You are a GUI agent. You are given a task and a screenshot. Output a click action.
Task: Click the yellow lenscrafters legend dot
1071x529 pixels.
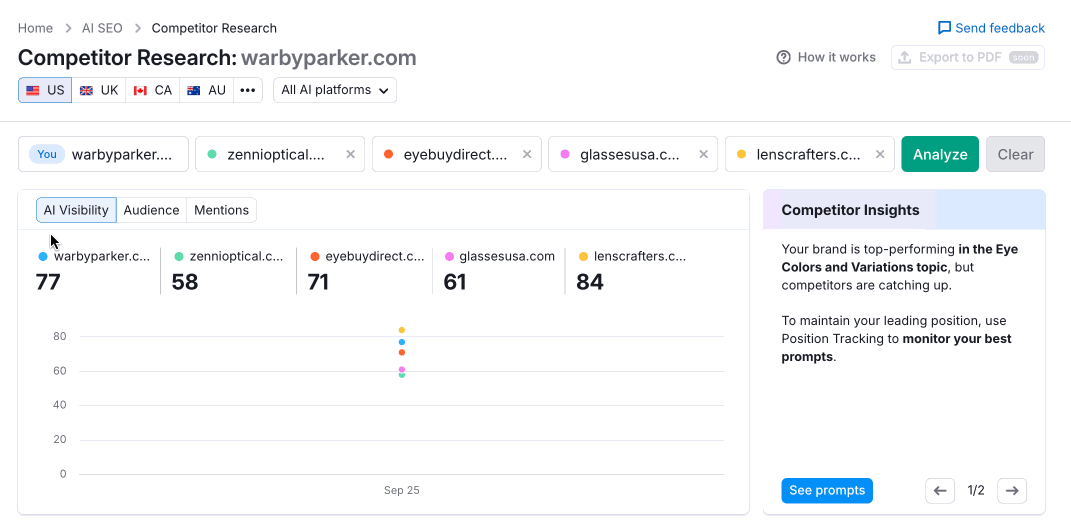tap(583, 257)
